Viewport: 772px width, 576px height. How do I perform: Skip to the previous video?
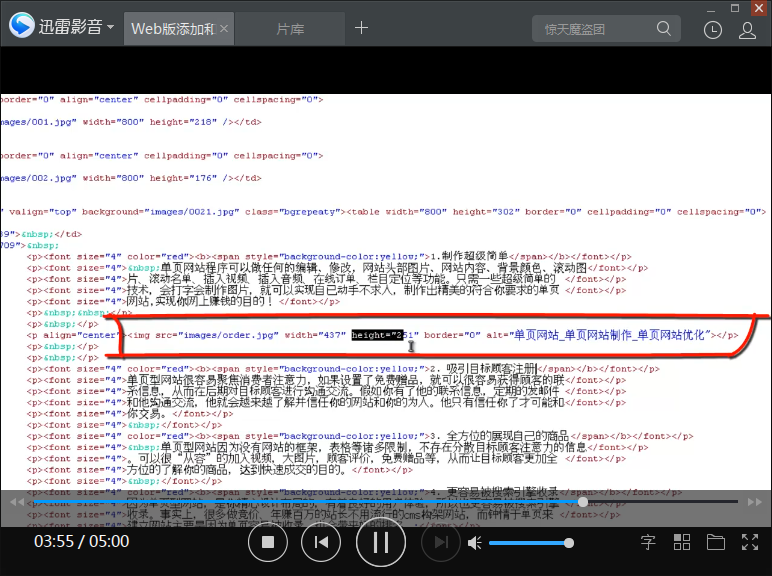(321, 542)
